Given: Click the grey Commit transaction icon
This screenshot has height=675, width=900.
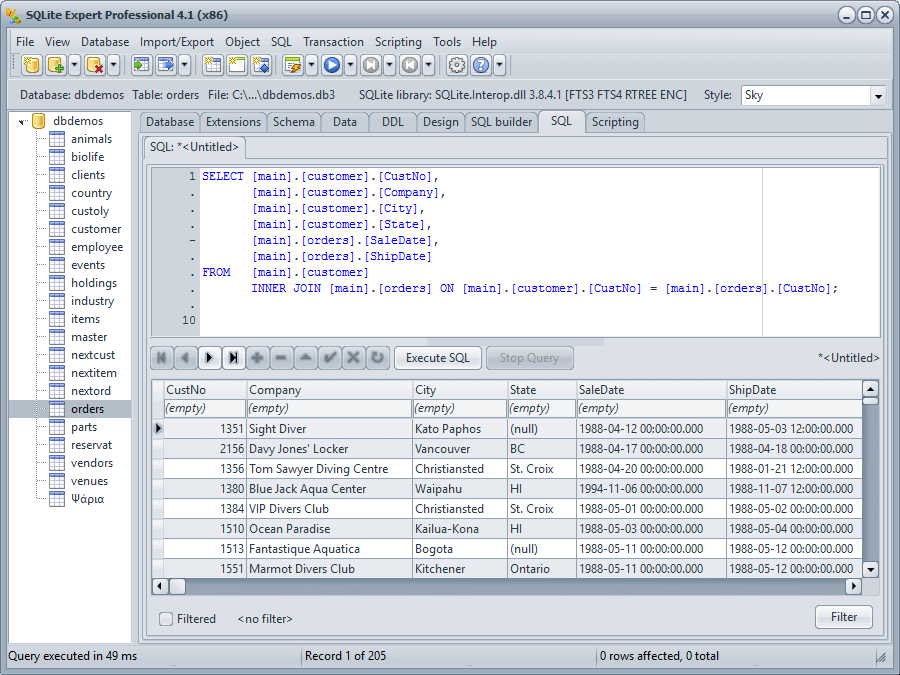Looking at the screenshot, I should [371, 65].
